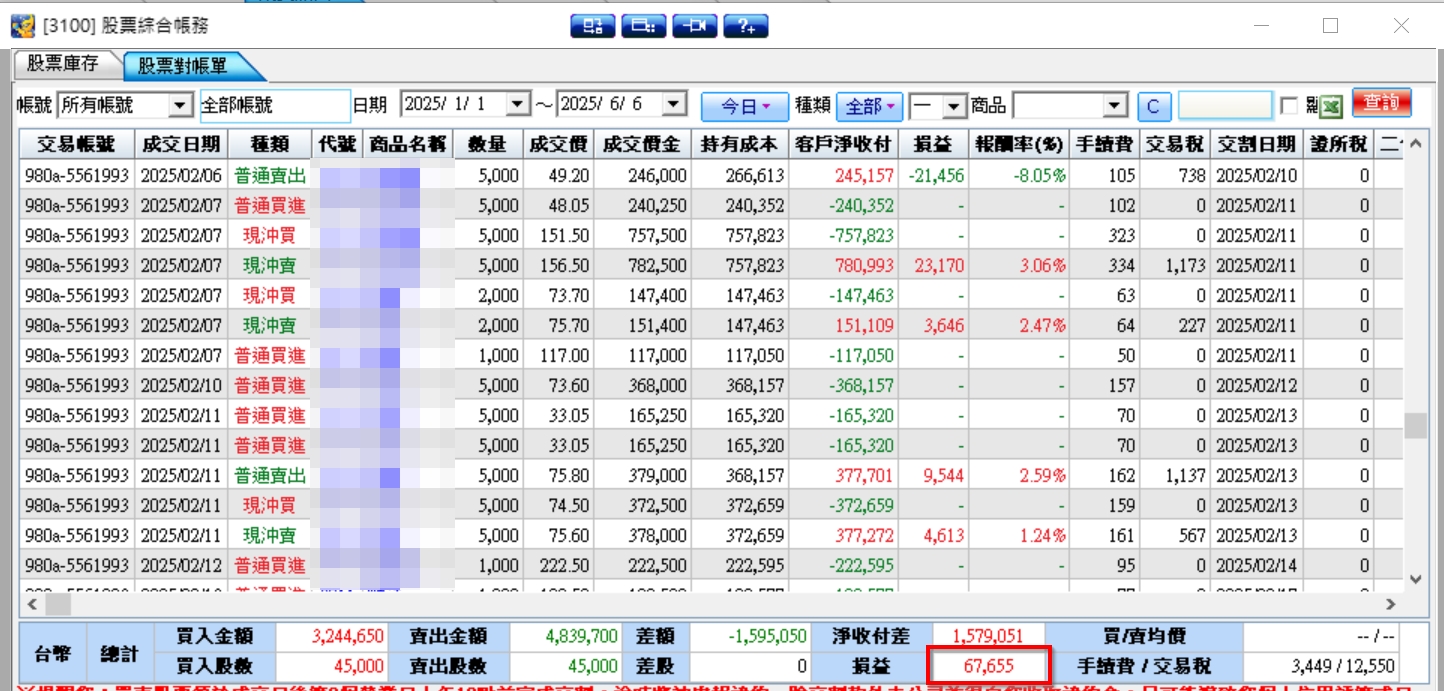Screen dimensions: 1444x691
Task: Click the blue question-mark help icon
Action: coord(746,26)
